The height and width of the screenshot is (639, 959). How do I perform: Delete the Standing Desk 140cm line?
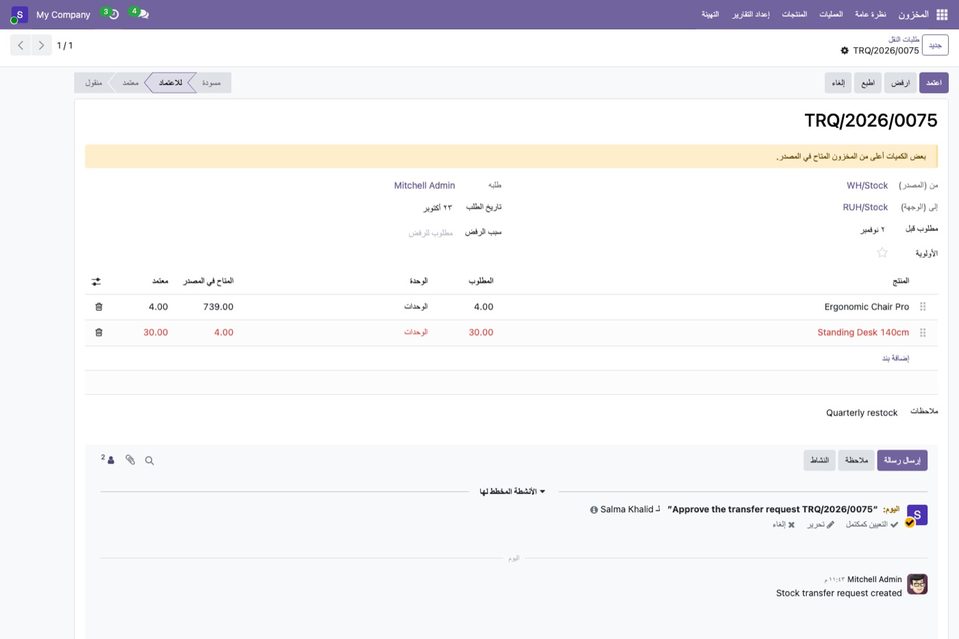tap(99, 333)
